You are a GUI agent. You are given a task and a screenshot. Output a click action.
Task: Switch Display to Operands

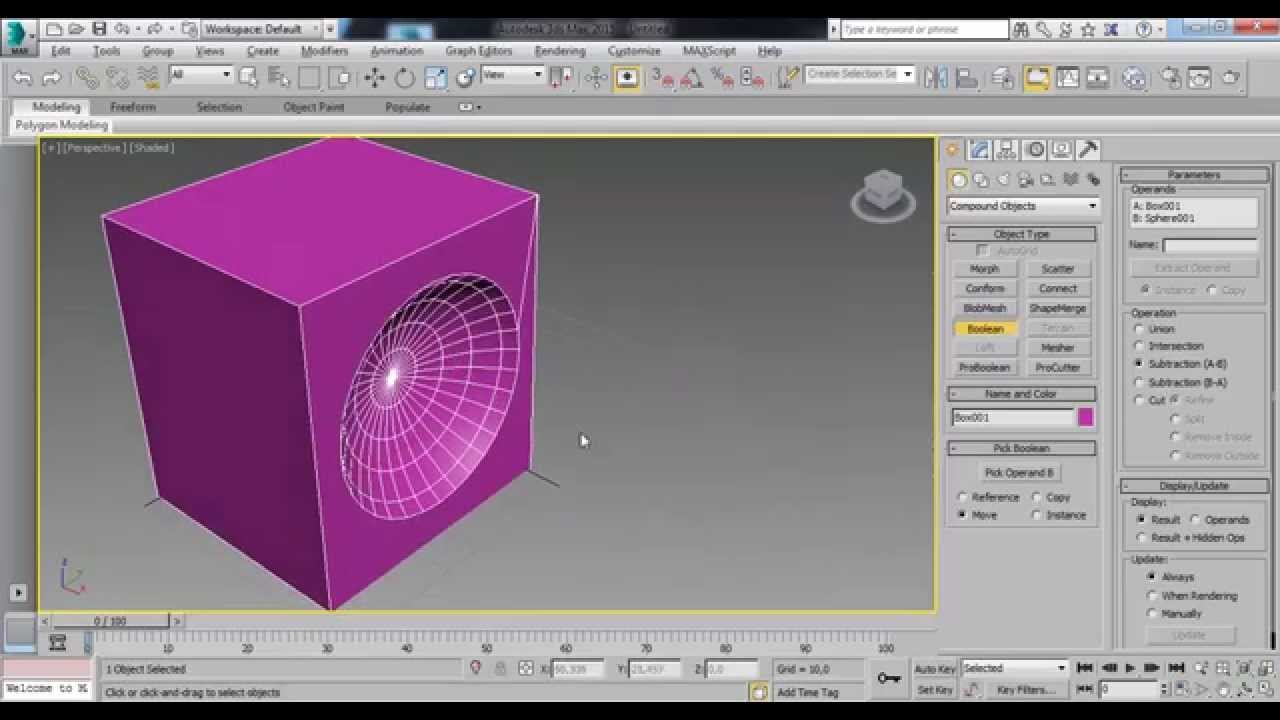pos(1196,519)
